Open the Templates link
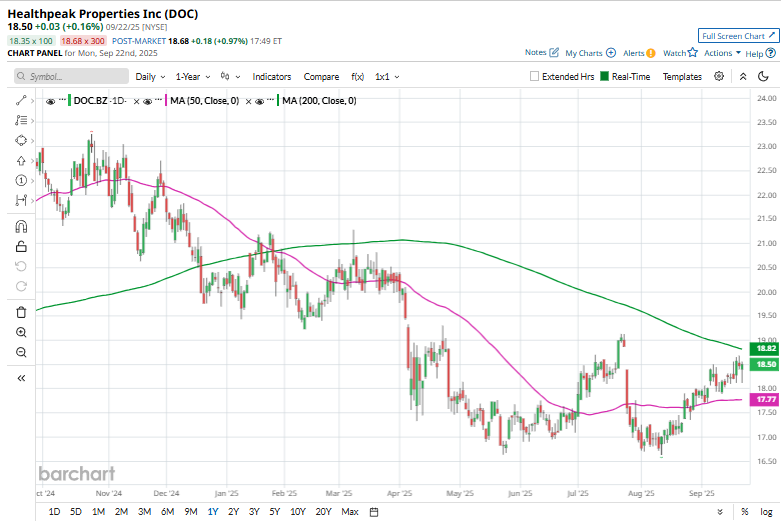781x526 pixels. pos(682,76)
